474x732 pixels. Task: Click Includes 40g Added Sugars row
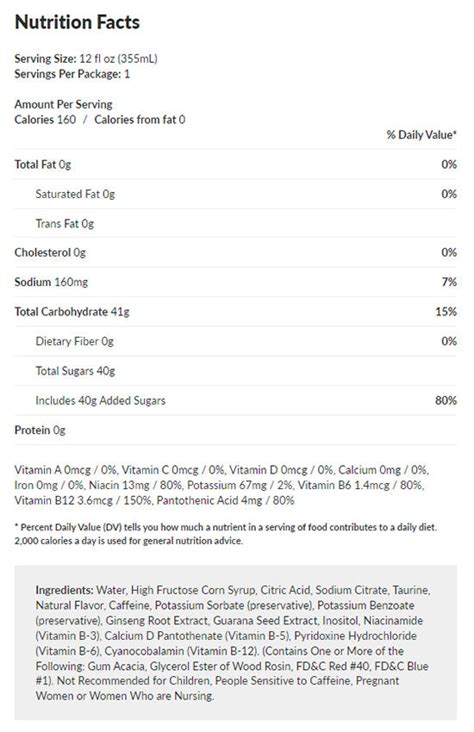[x=235, y=401]
